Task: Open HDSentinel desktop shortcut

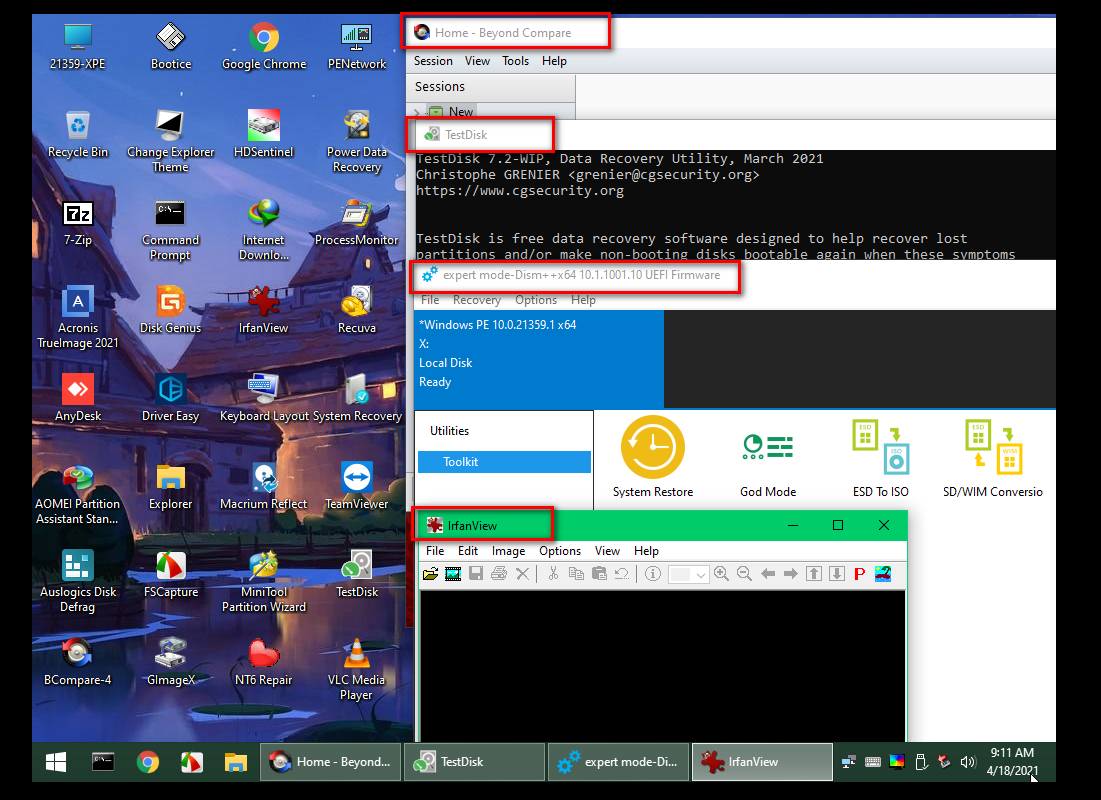Action: pyautogui.click(x=263, y=134)
